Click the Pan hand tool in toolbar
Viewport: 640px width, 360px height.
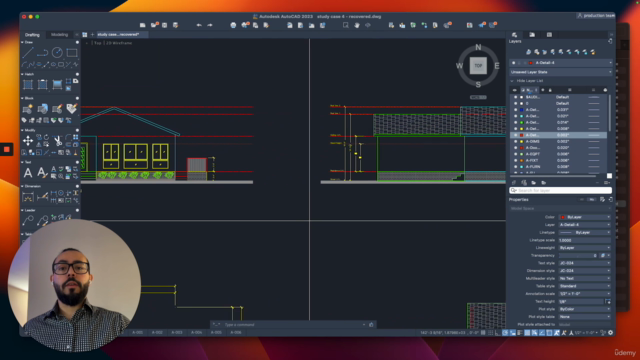(357, 25)
